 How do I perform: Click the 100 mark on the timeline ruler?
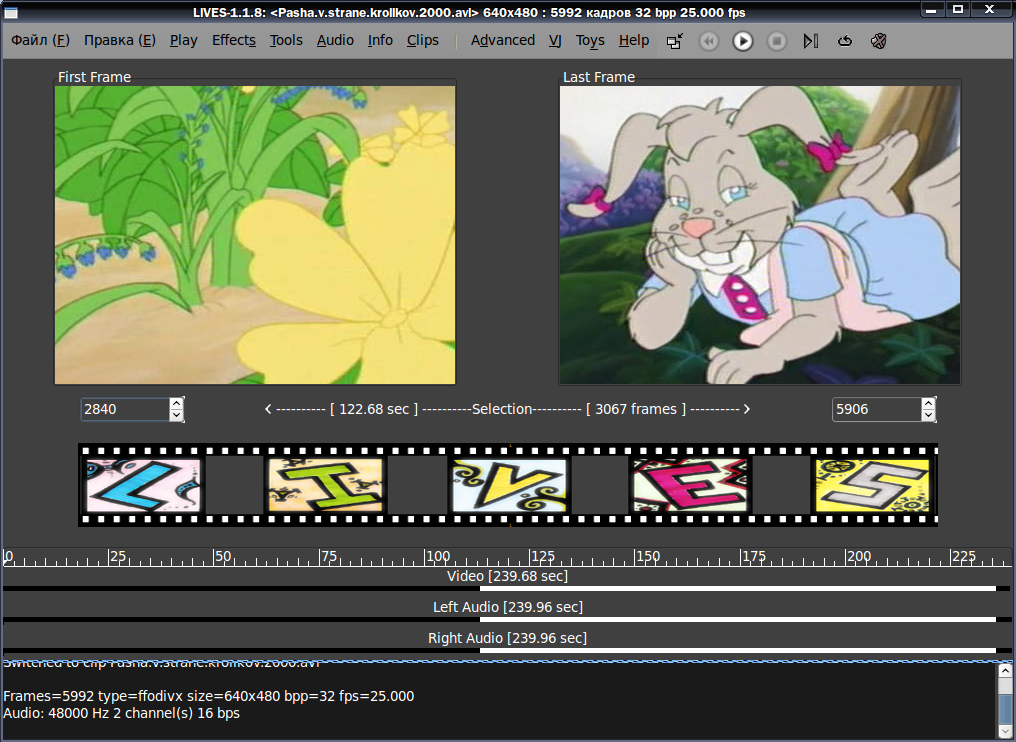pos(438,556)
